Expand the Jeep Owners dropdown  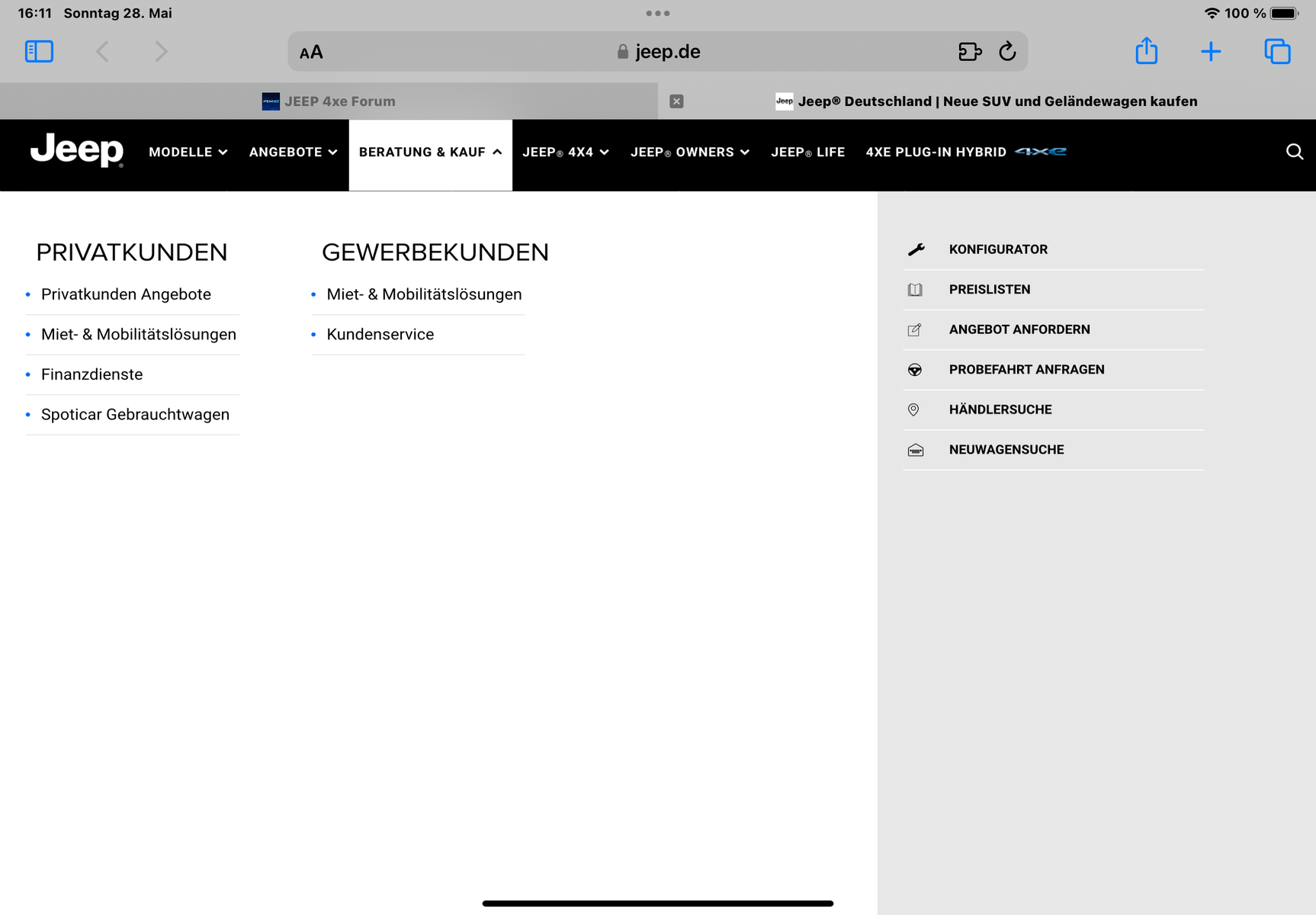click(x=690, y=152)
